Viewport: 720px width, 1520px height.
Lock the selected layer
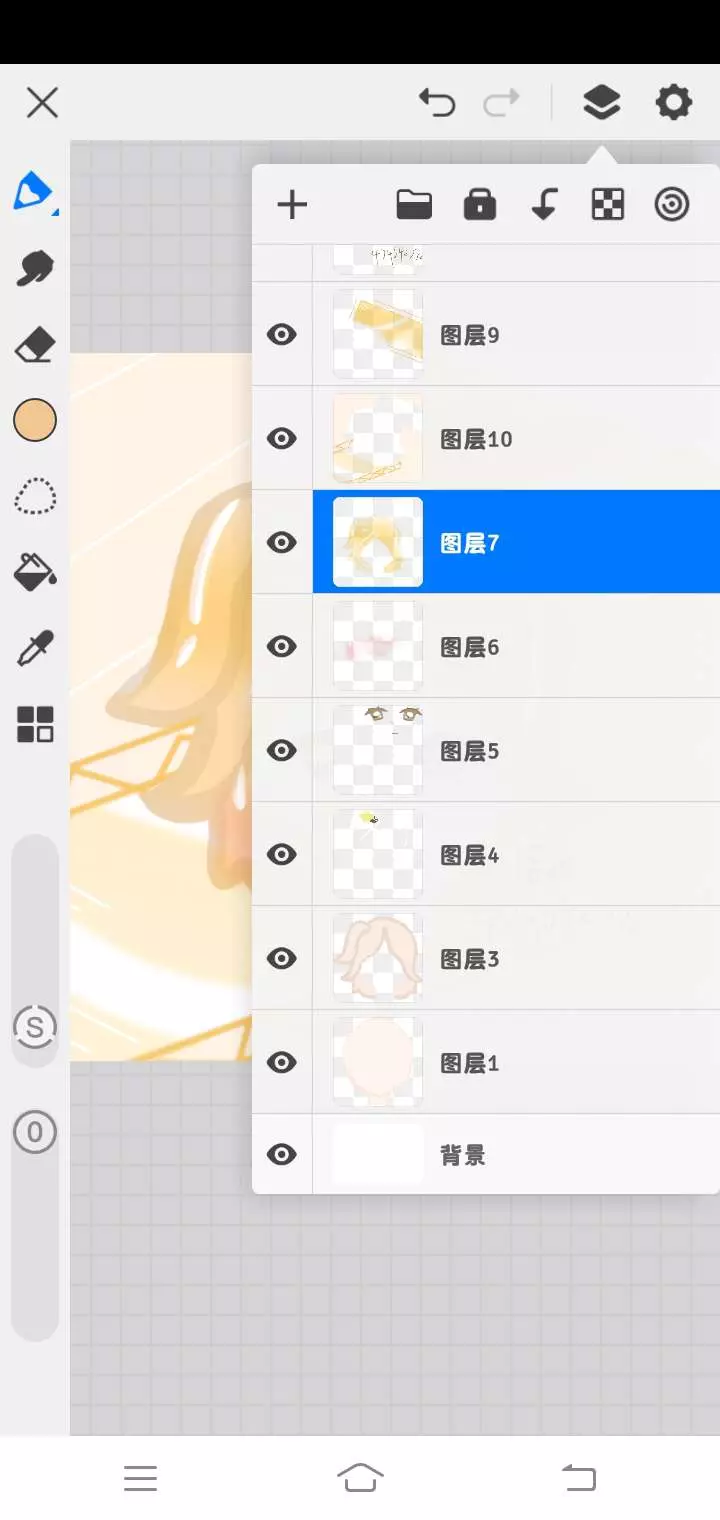coord(480,204)
